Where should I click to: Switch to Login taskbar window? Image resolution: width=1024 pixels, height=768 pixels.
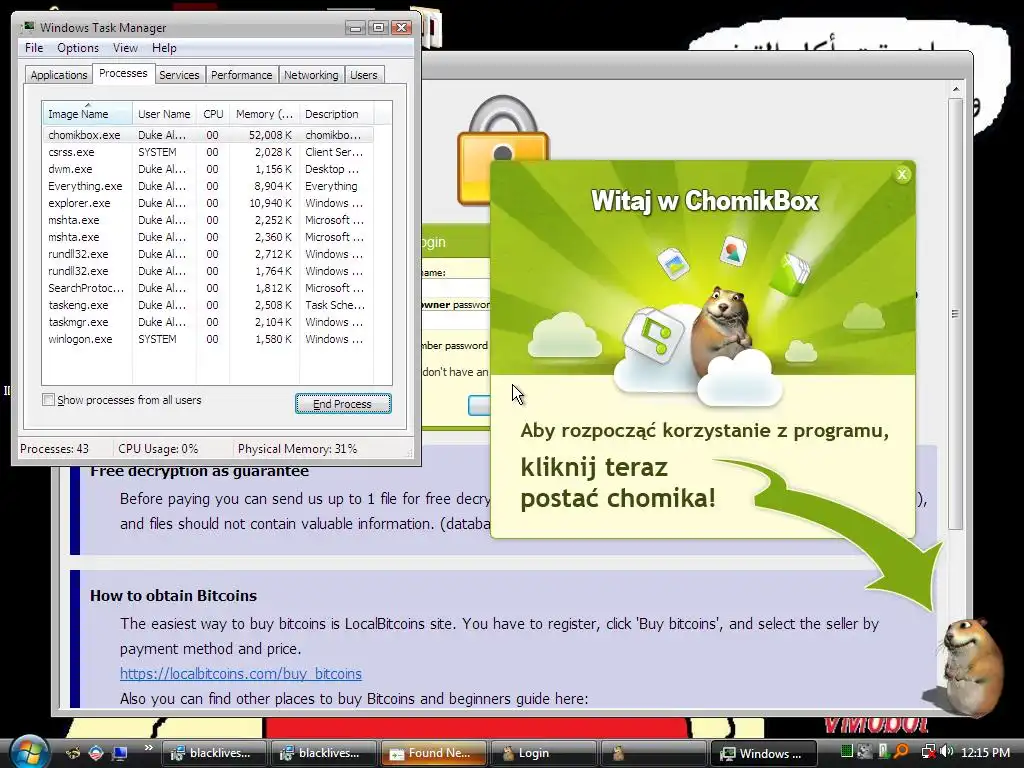point(542,753)
